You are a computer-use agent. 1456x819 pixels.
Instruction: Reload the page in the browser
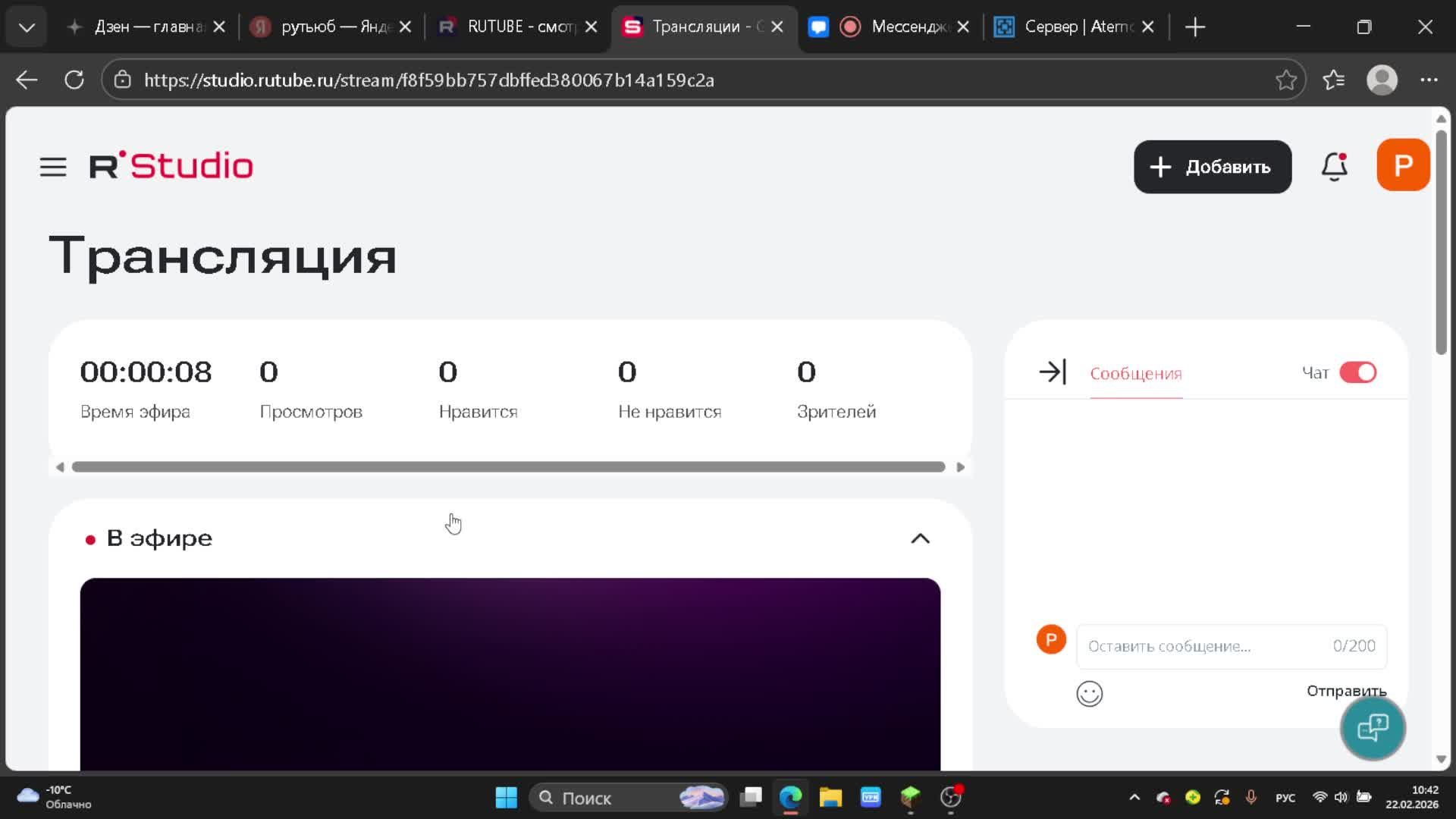tap(74, 79)
